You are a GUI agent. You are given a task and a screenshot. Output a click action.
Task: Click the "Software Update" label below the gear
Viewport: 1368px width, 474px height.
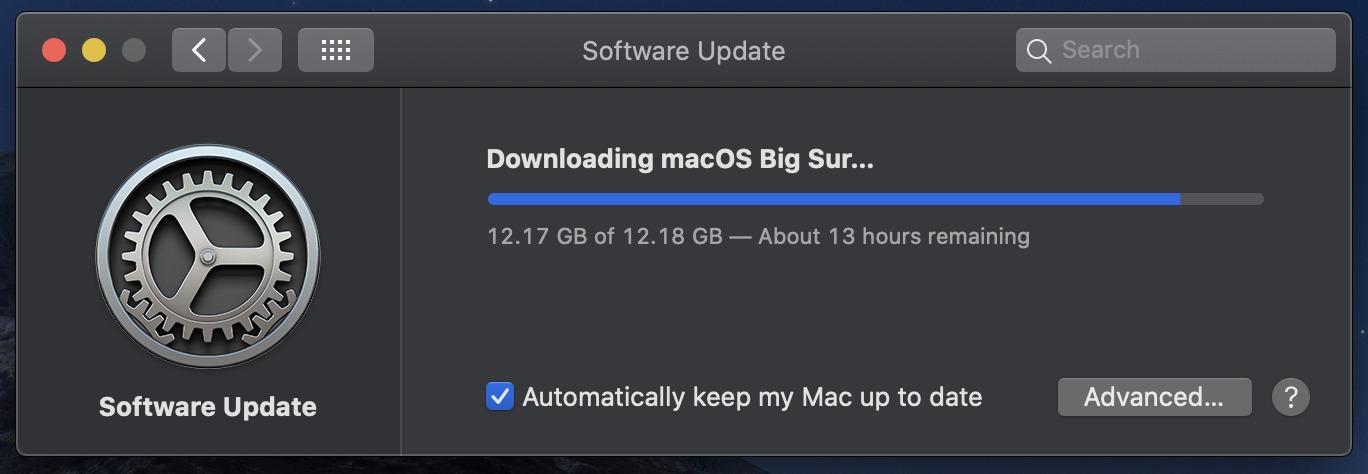point(208,407)
